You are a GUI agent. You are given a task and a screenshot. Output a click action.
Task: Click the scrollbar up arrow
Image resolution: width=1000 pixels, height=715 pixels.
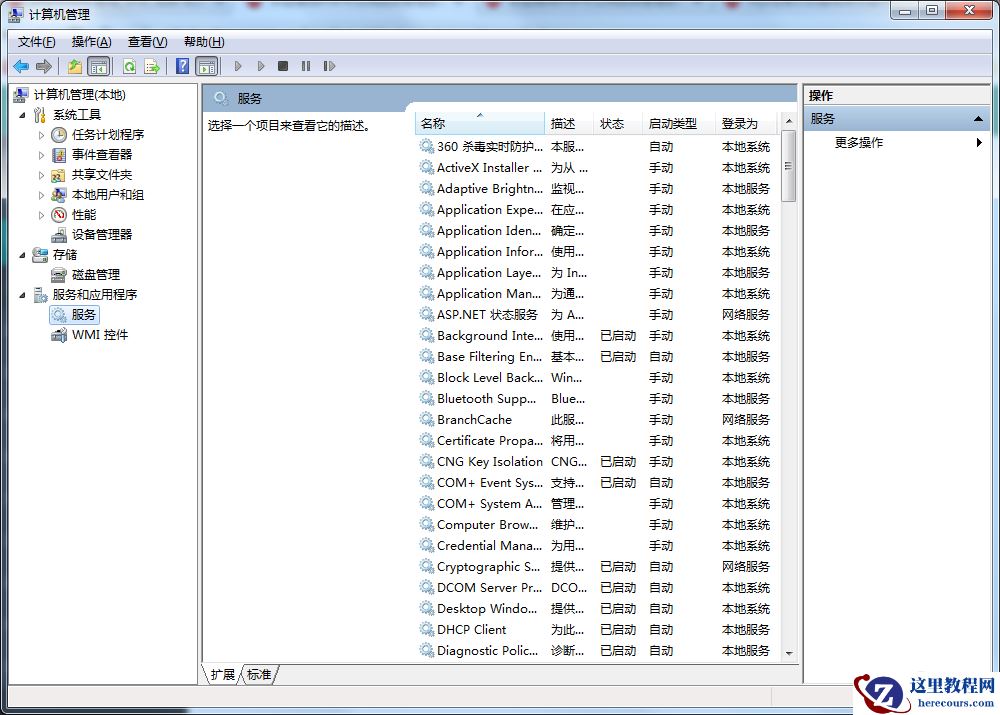click(789, 121)
